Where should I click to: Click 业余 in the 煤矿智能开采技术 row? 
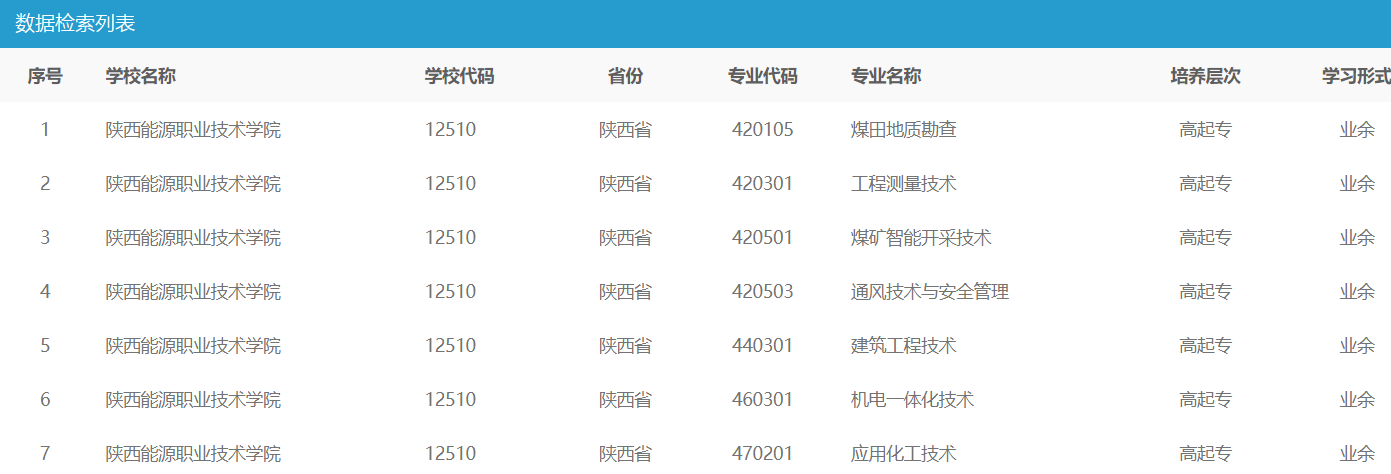pyautogui.click(x=1357, y=238)
